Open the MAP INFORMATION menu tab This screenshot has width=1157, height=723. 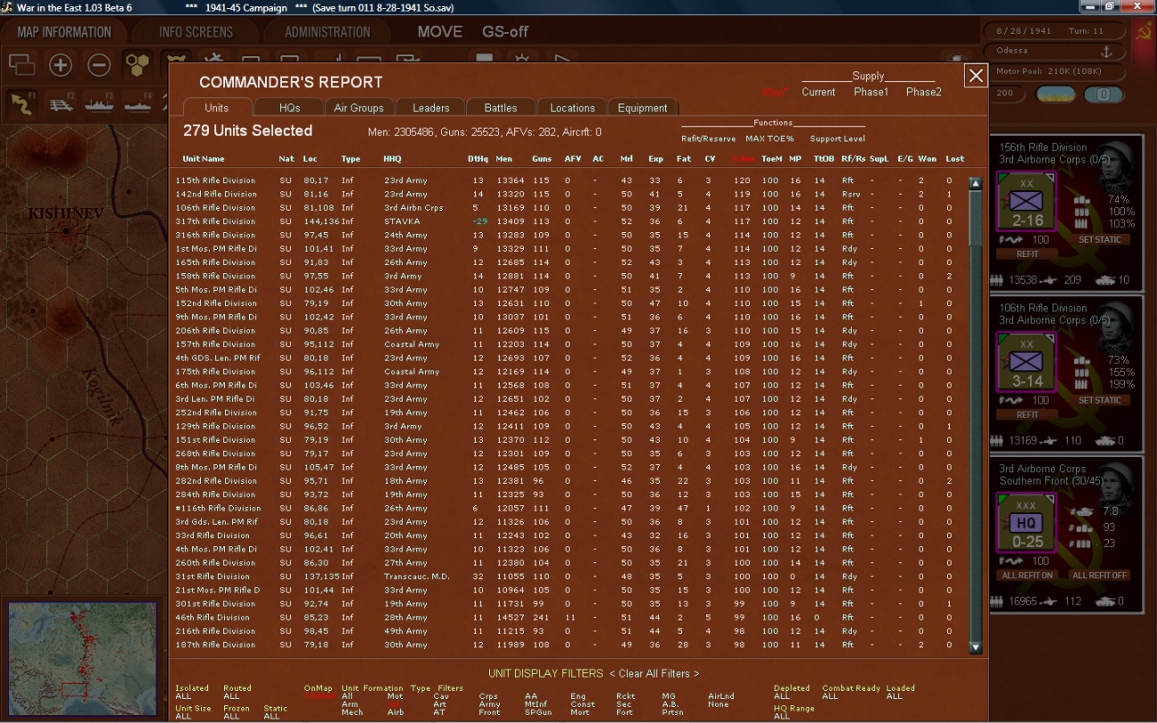[64, 32]
